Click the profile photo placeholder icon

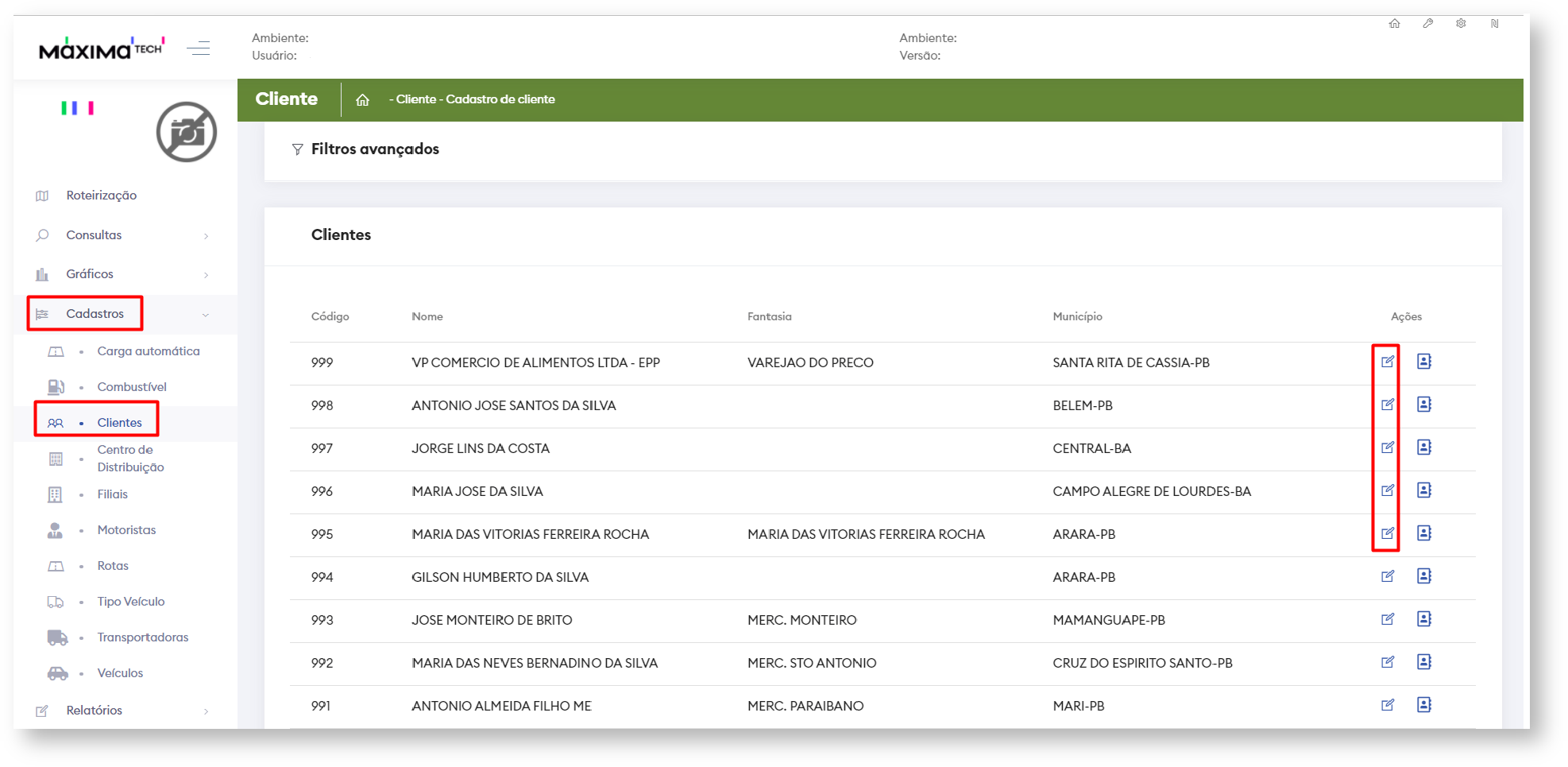187,132
